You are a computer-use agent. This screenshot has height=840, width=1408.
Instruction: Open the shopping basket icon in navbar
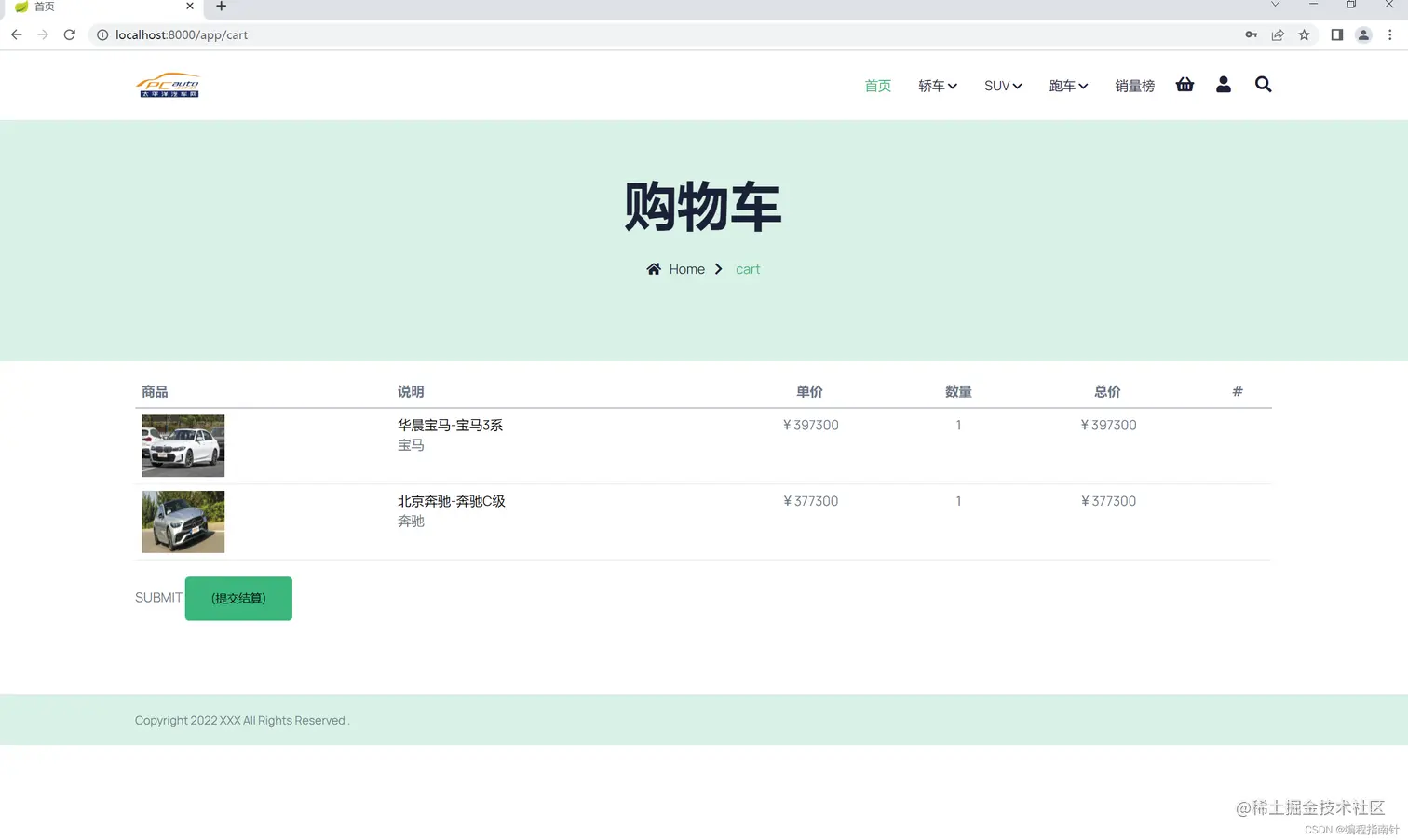point(1185,85)
